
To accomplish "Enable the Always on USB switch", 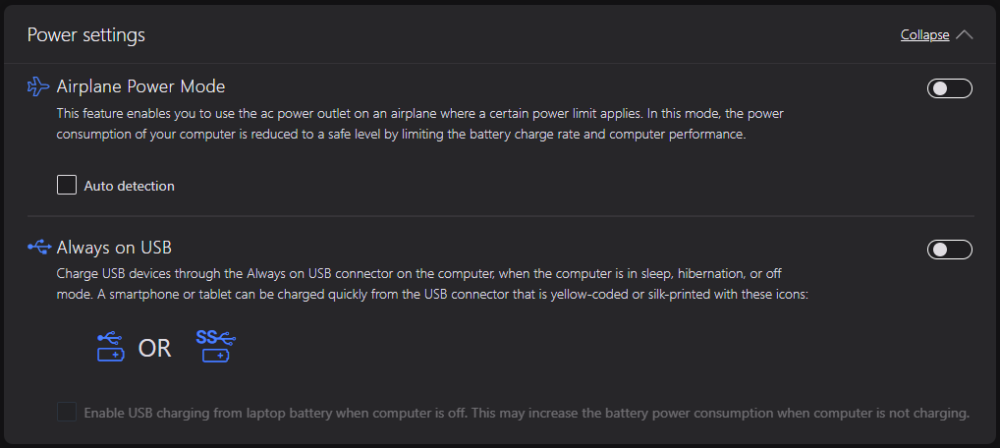I will coord(949,249).
